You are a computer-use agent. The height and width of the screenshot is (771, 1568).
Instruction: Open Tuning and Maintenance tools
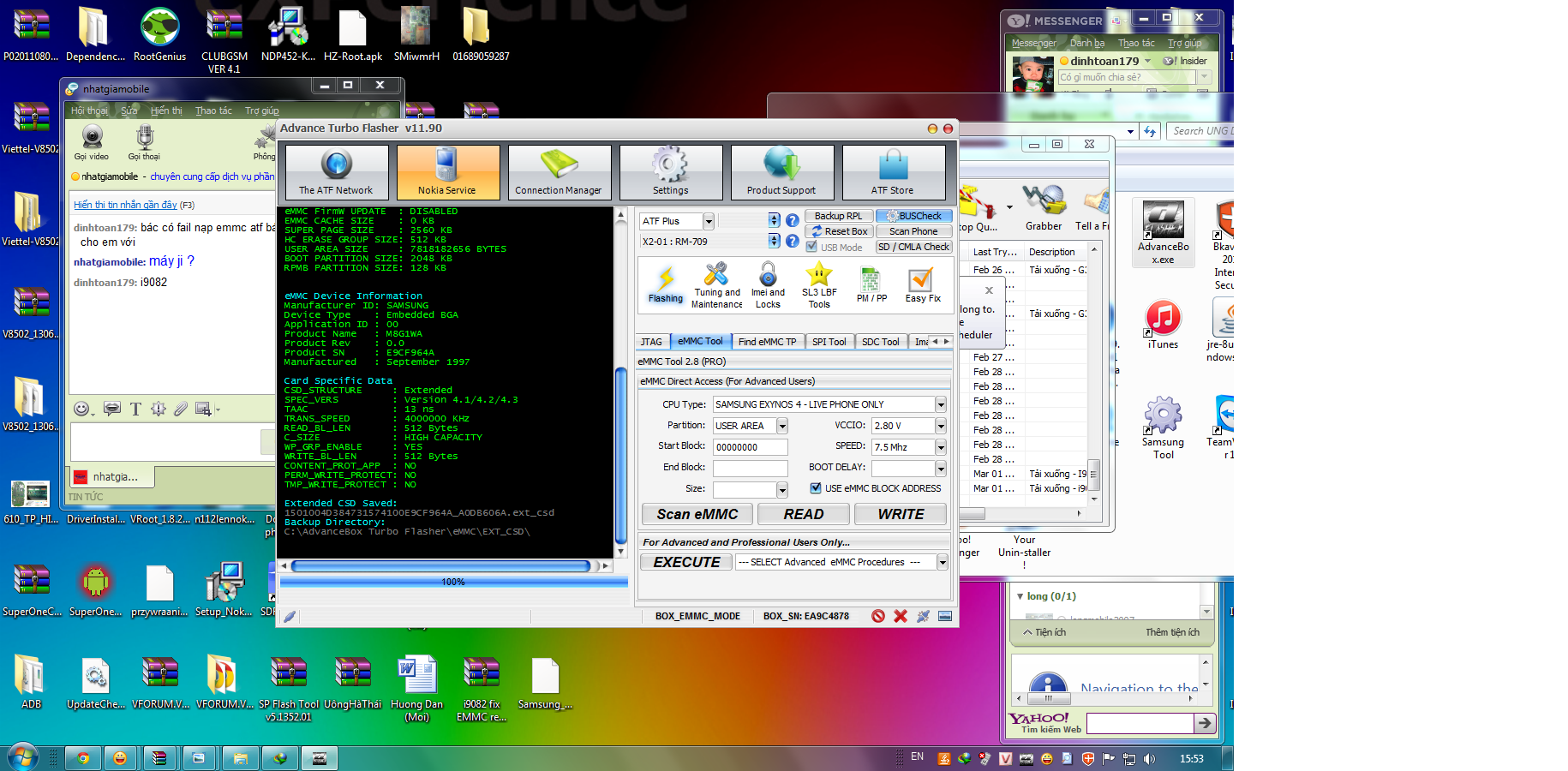(716, 285)
